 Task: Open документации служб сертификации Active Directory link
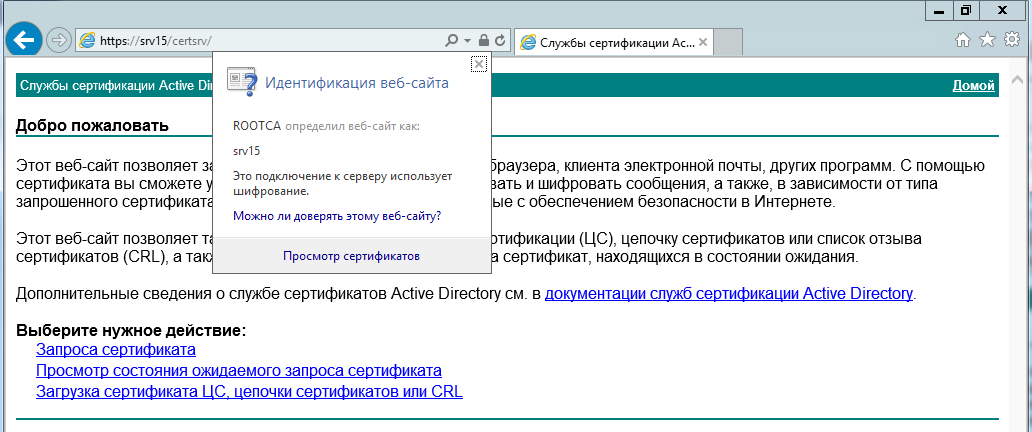[x=729, y=293]
